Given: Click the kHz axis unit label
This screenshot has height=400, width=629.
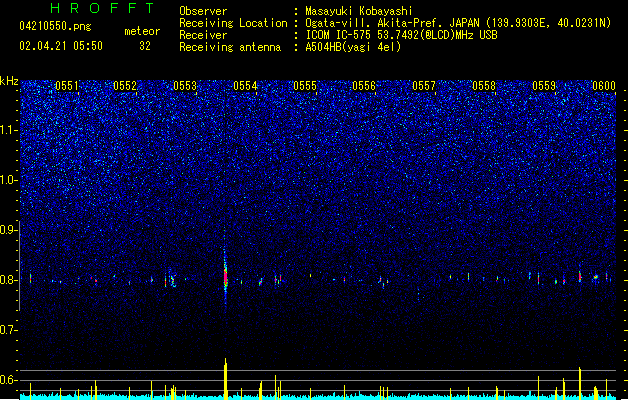Looking at the screenshot, I should pos(9,81).
